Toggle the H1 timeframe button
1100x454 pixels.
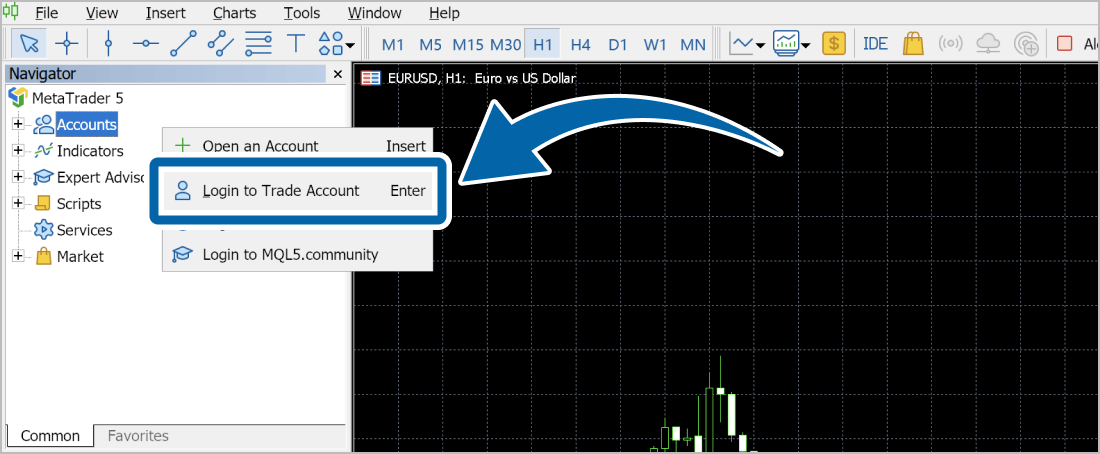[542, 44]
